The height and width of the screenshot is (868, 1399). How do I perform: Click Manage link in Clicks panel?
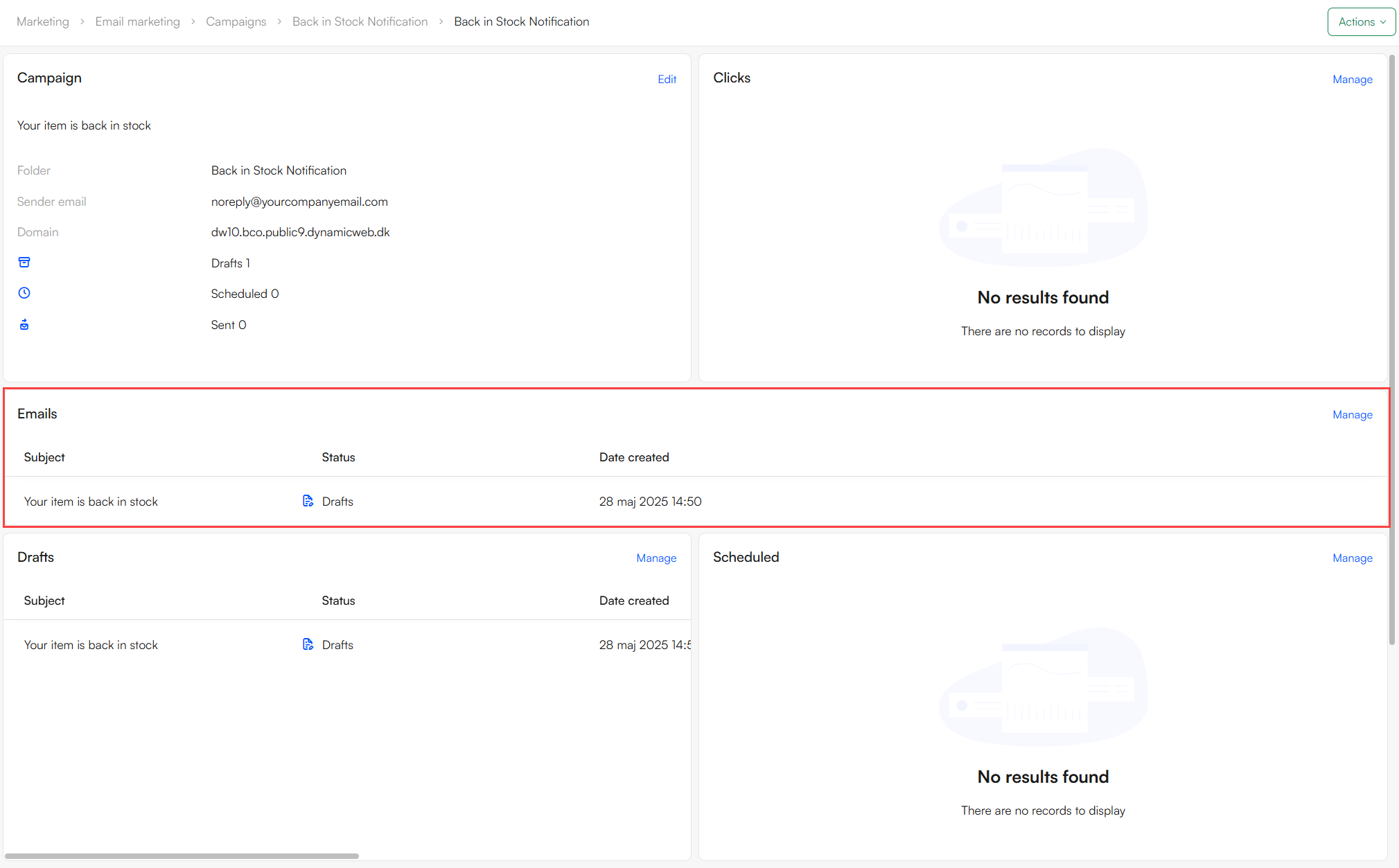tap(1352, 79)
